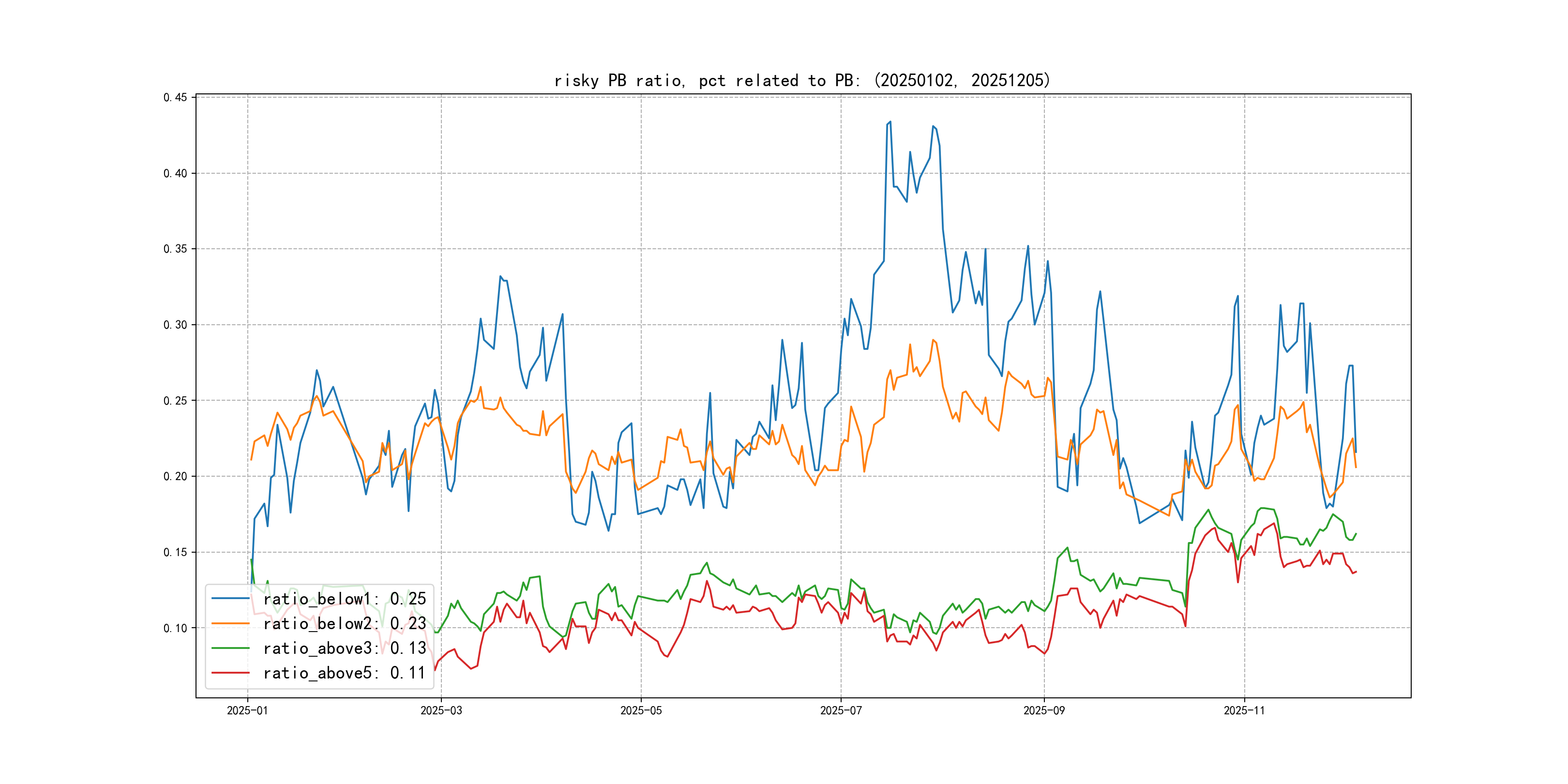Screen dimensions: 1568x784
Task: Click the blue ratio_below1 legend line swatch
Action: (230, 599)
